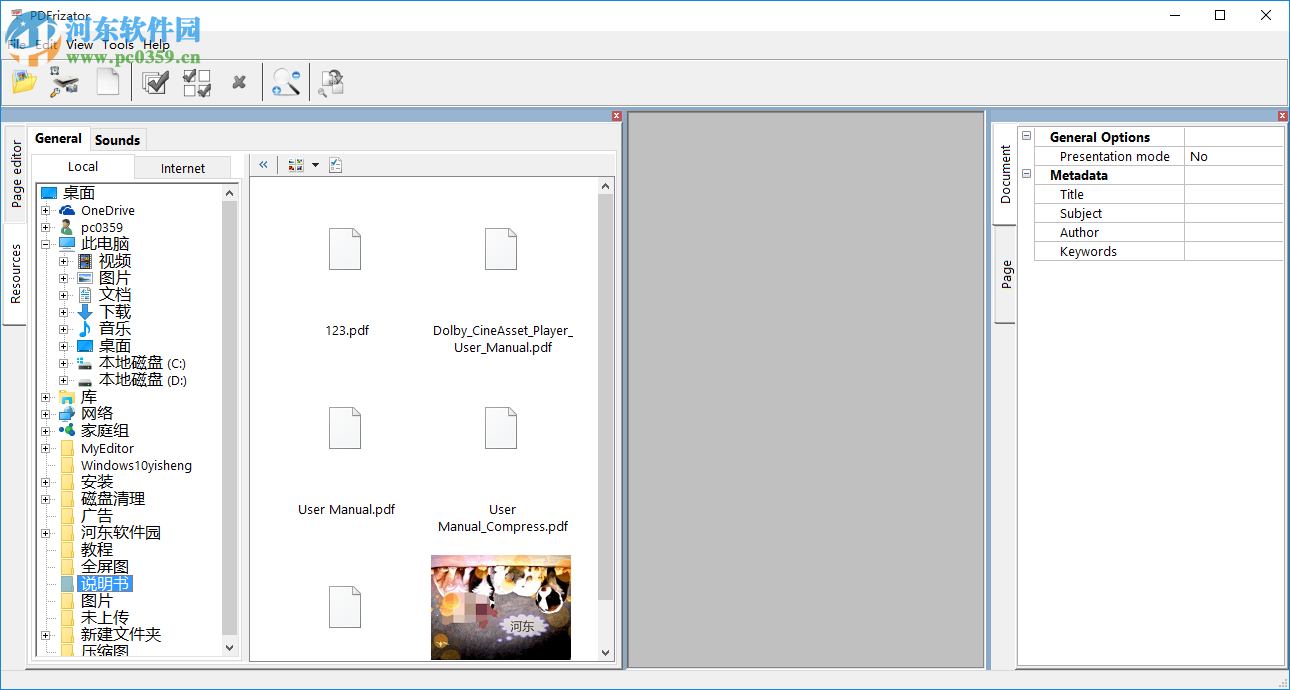Click the select all pages checkmark icon

pyautogui.click(x=155, y=82)
